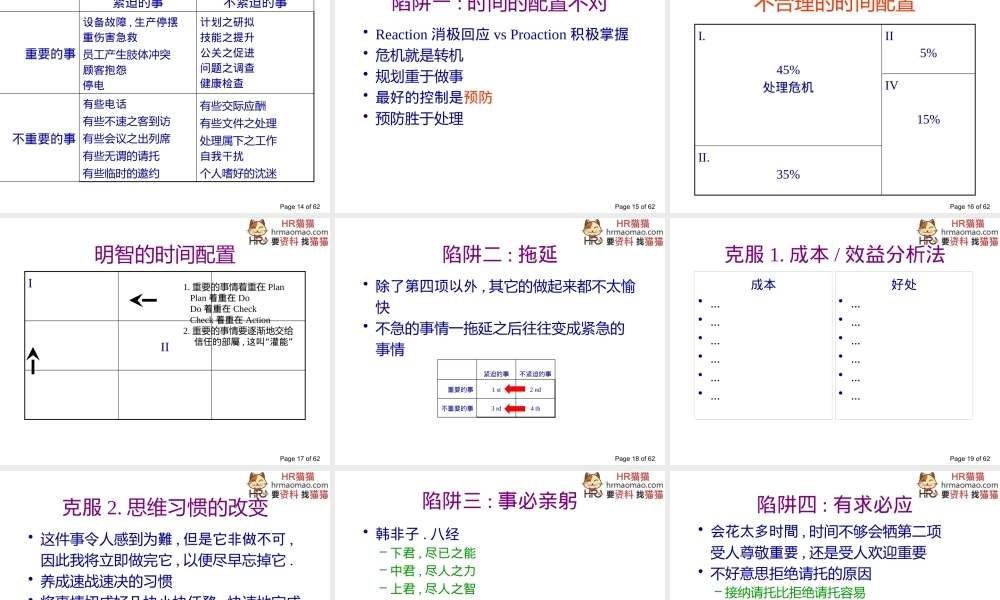This screenshot has width=1000, height=600.
Task: Click the text 计划之研拟
Action: [x=227, y=22]
